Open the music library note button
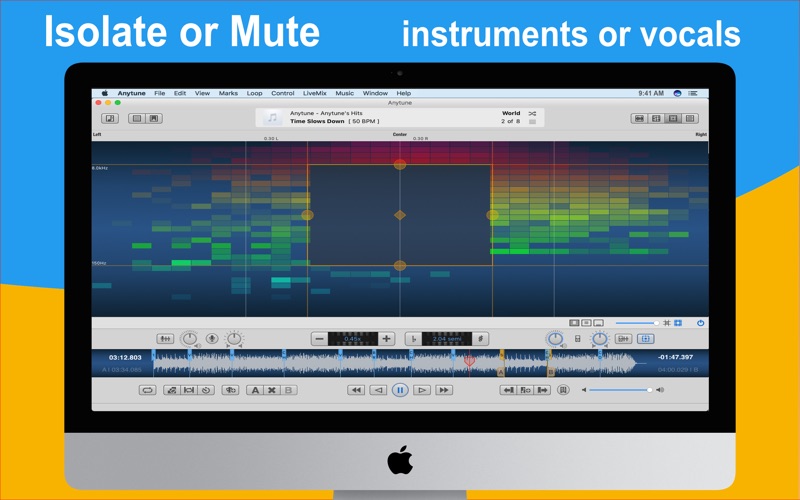This screenshot has width=800, height=500. pyautogui.click(x=110, y=118)
